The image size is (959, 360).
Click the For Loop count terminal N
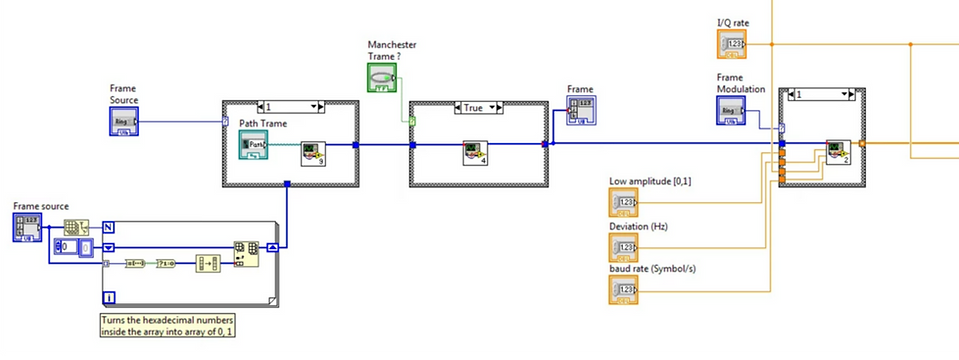[109, 227]
